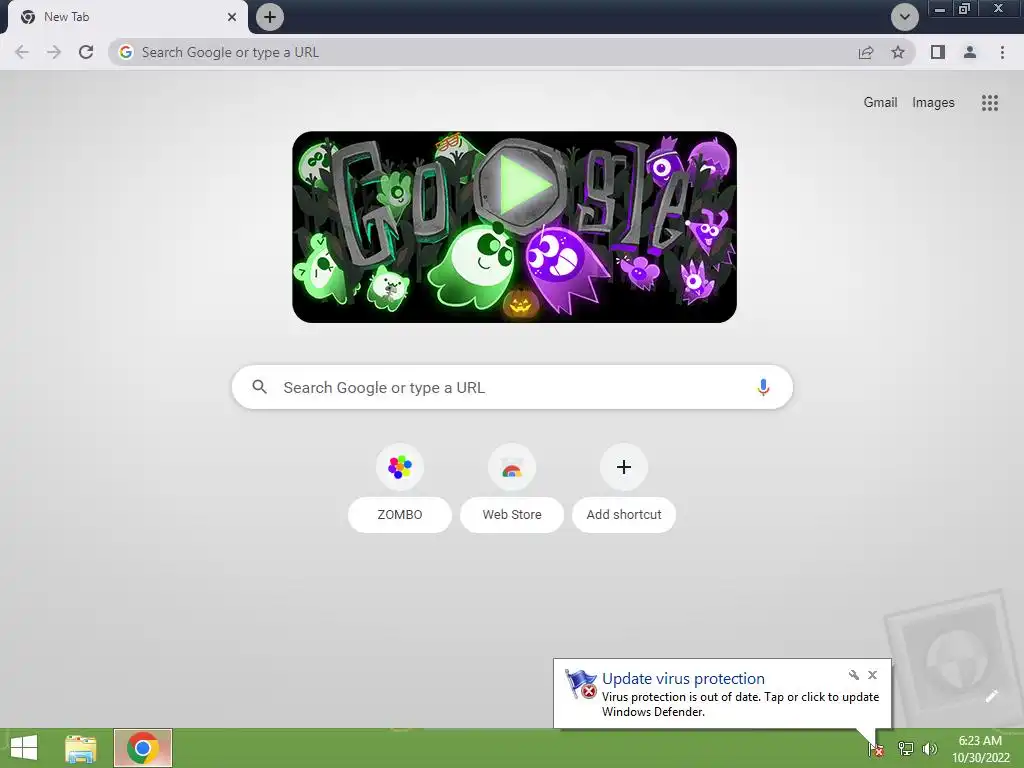The width and height of the screenshot is (1024, 768).
Task: Open notification options wrench icon
Action: point(854,675)
